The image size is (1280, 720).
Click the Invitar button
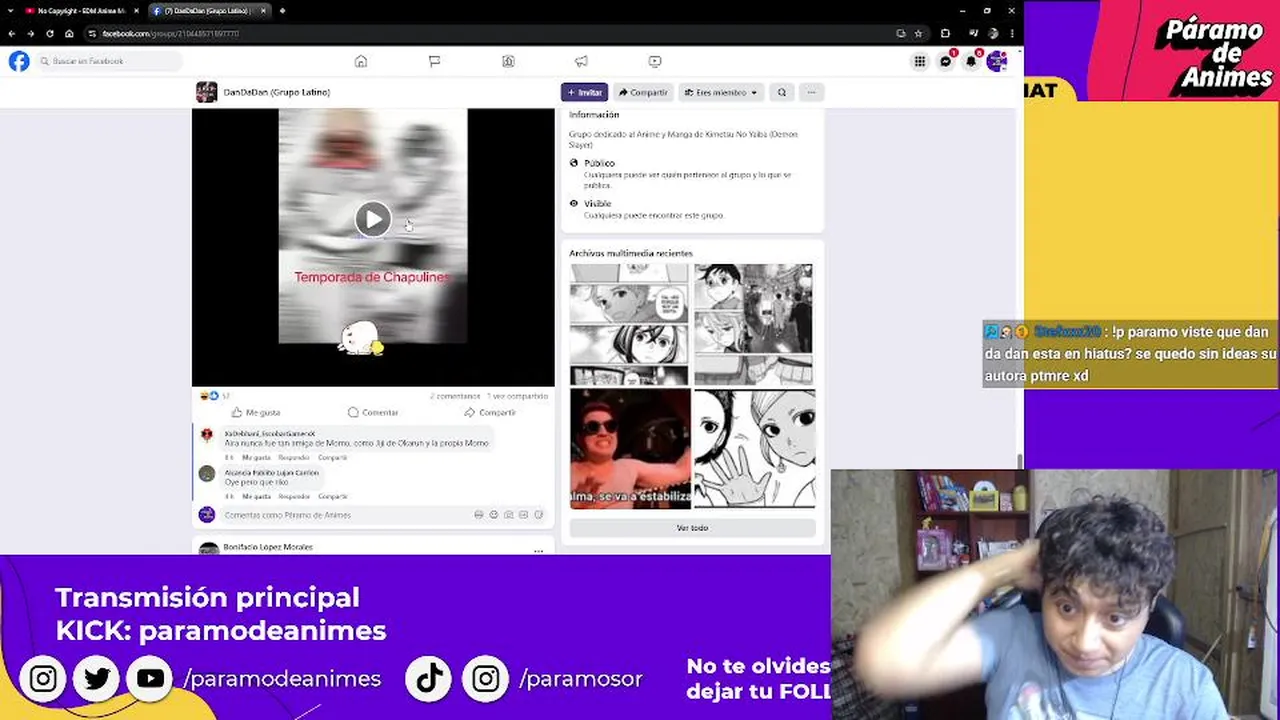tap(584, 92)
